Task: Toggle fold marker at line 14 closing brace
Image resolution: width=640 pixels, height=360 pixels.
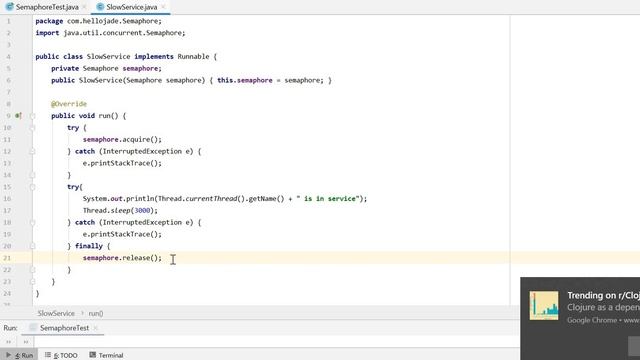Action: (x=33, y=175)
